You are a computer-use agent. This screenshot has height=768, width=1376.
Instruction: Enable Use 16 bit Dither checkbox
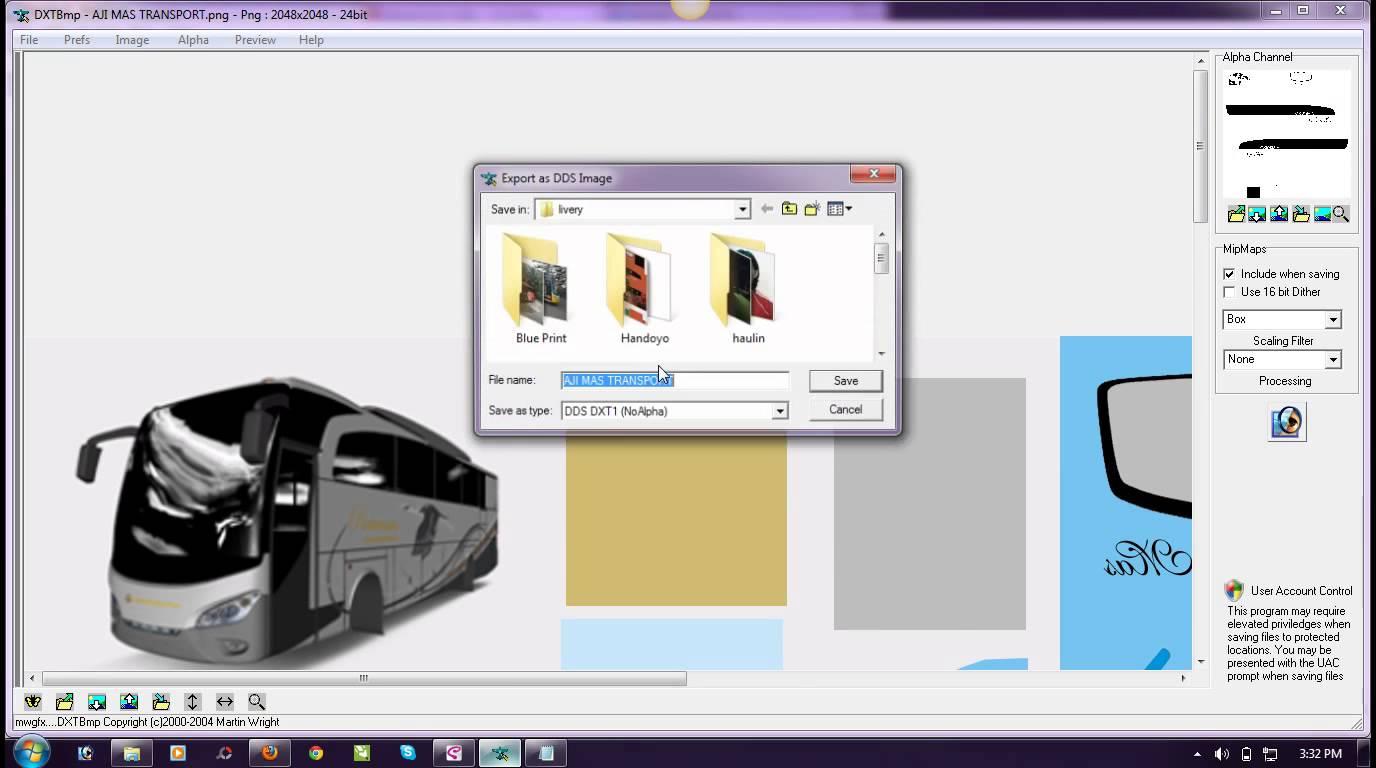[x=1229, y=292]
